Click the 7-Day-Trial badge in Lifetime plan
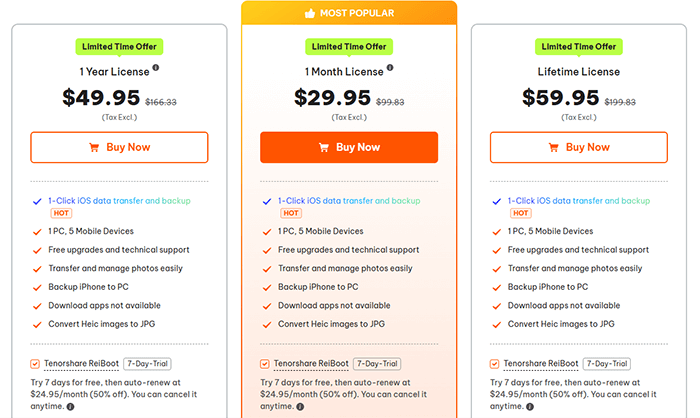 pyautogui.click(x=607, y=364)
